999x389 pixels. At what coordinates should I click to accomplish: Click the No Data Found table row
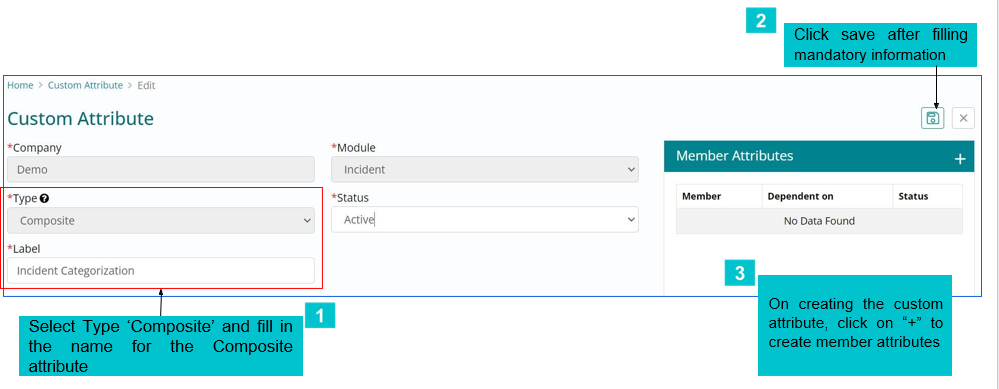[819, 221]
